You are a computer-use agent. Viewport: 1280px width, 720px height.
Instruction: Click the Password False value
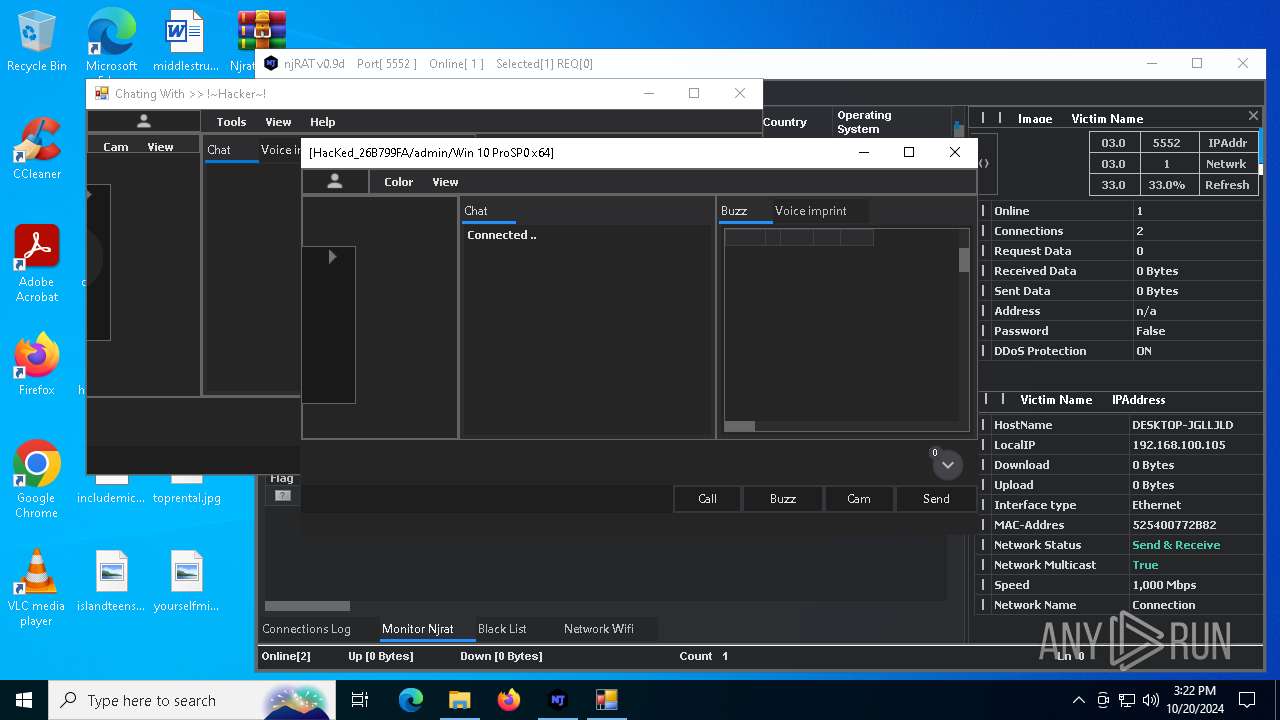[1150, 331]
